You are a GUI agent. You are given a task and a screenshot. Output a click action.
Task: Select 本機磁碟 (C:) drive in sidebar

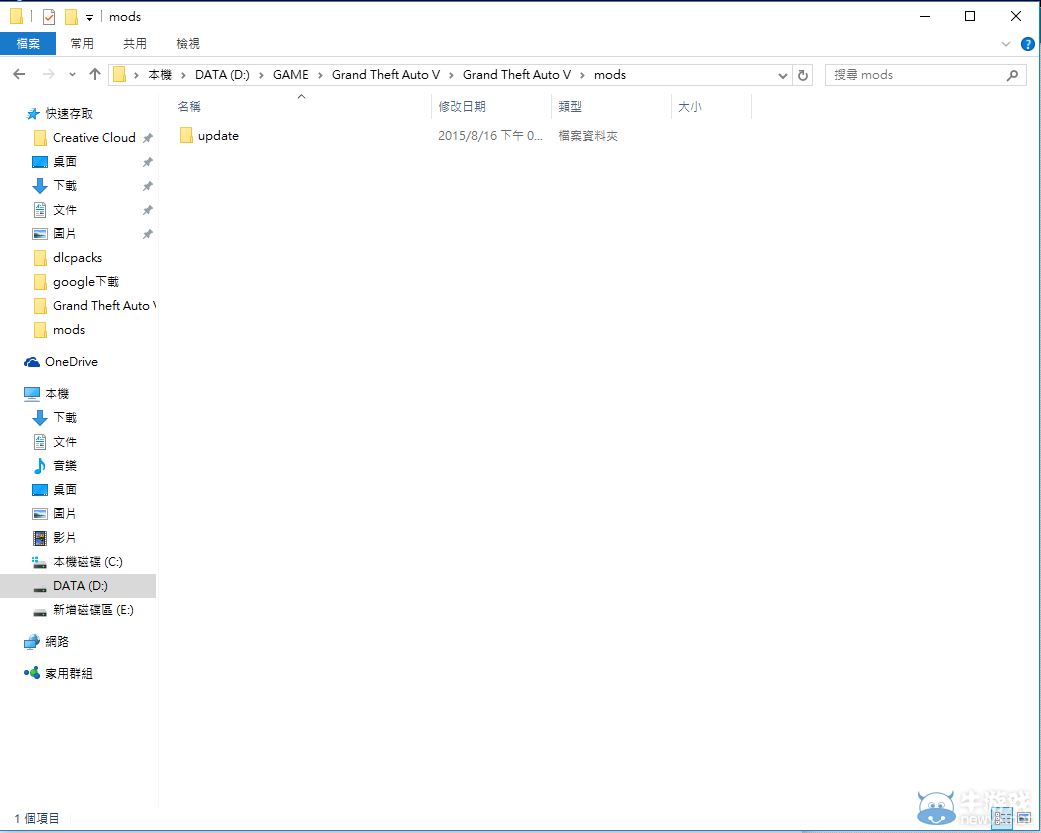[x=87, y=562]
